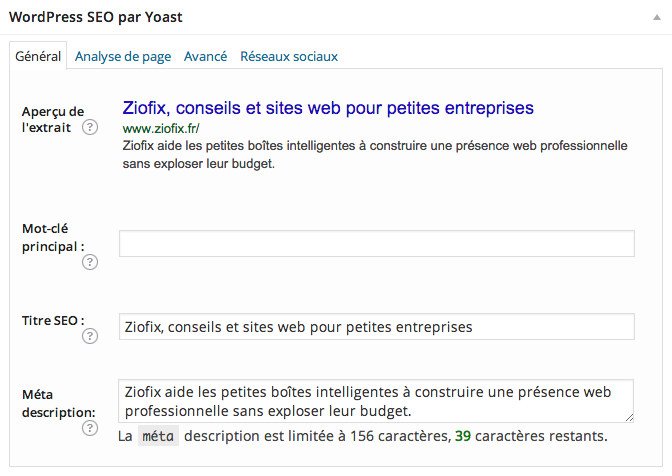Click the Titre SEO label
This screenshot has width=672, height=476.
[x=53, y=320]
